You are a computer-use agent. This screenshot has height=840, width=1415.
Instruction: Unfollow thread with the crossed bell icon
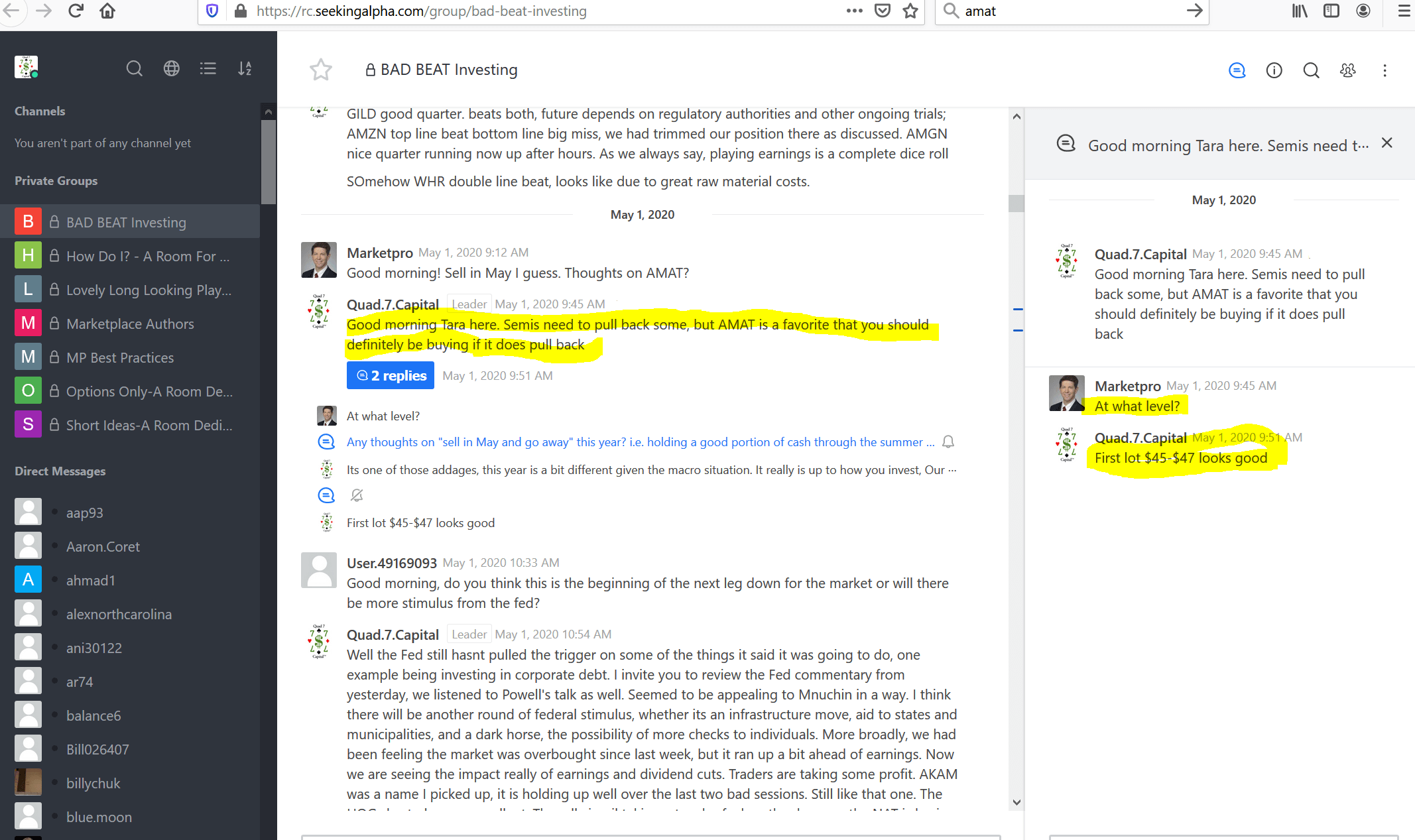(x=357, y=495)
